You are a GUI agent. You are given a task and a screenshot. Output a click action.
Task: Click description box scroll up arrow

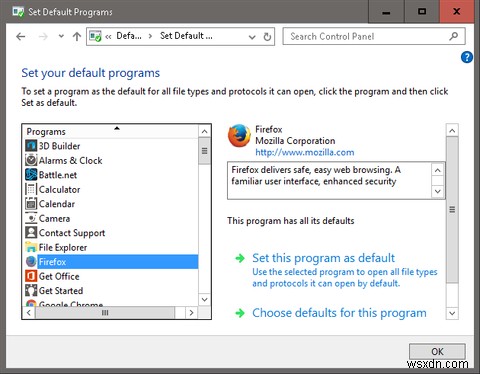438,170
